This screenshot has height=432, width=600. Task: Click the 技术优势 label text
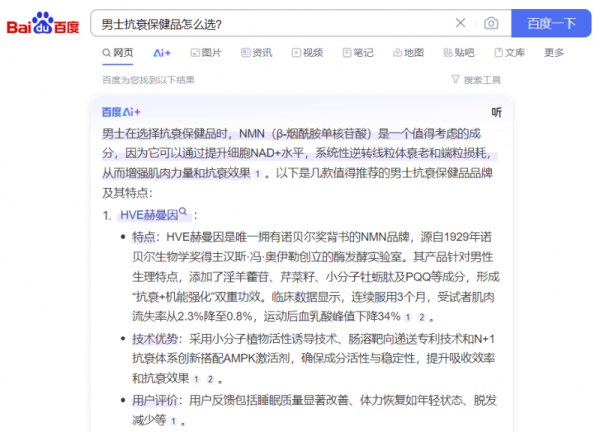pyautogui.click(x=155, y=339)
